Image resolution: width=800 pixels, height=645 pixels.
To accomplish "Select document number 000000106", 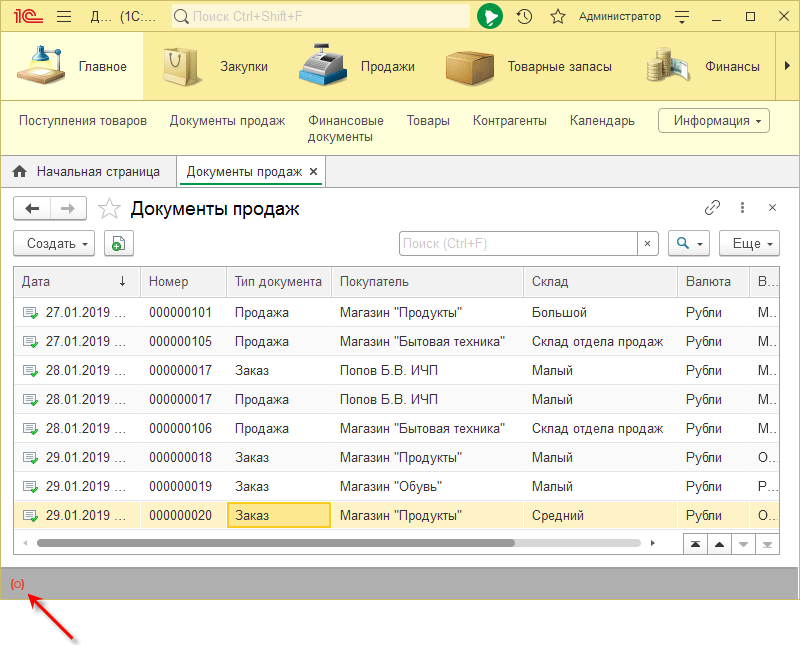I will pos(181,428).
